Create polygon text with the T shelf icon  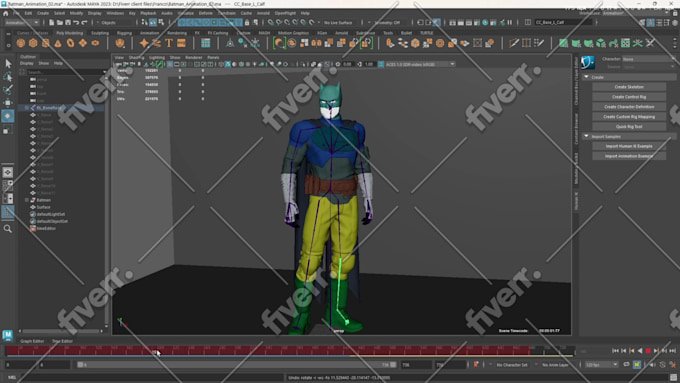[x=169, y=43]
